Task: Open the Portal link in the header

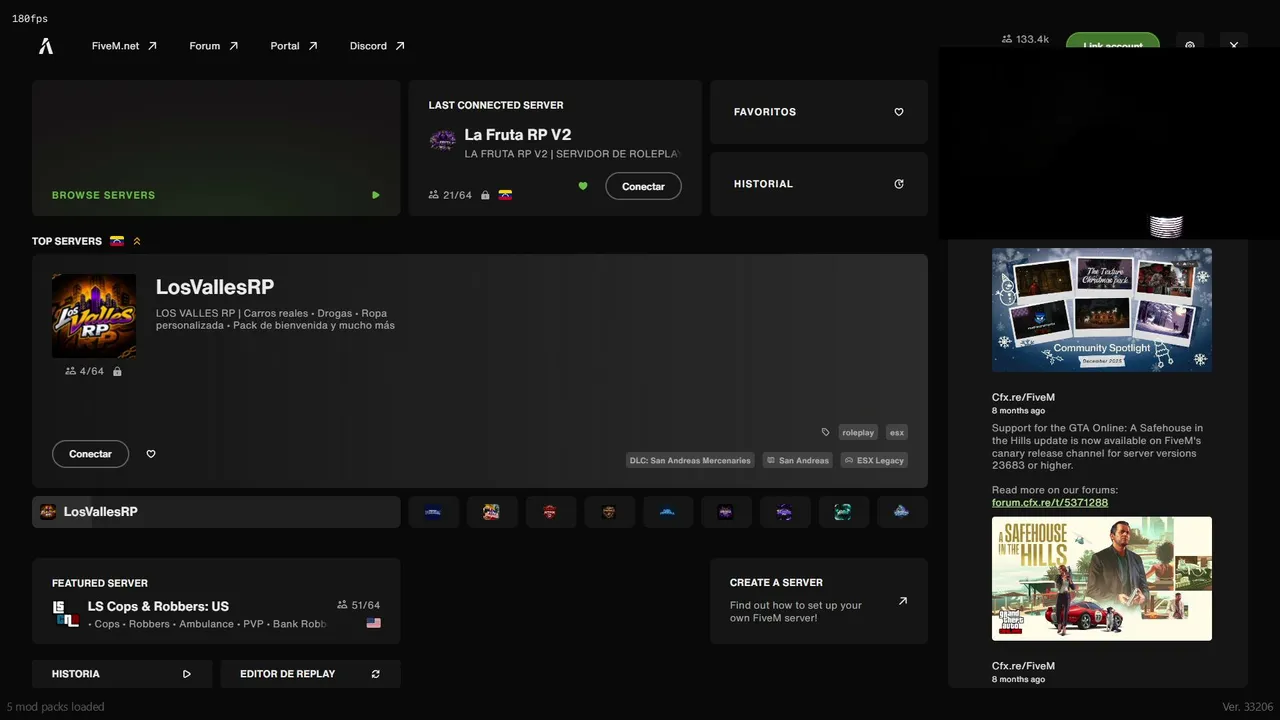Action: [x=294, y=46]
